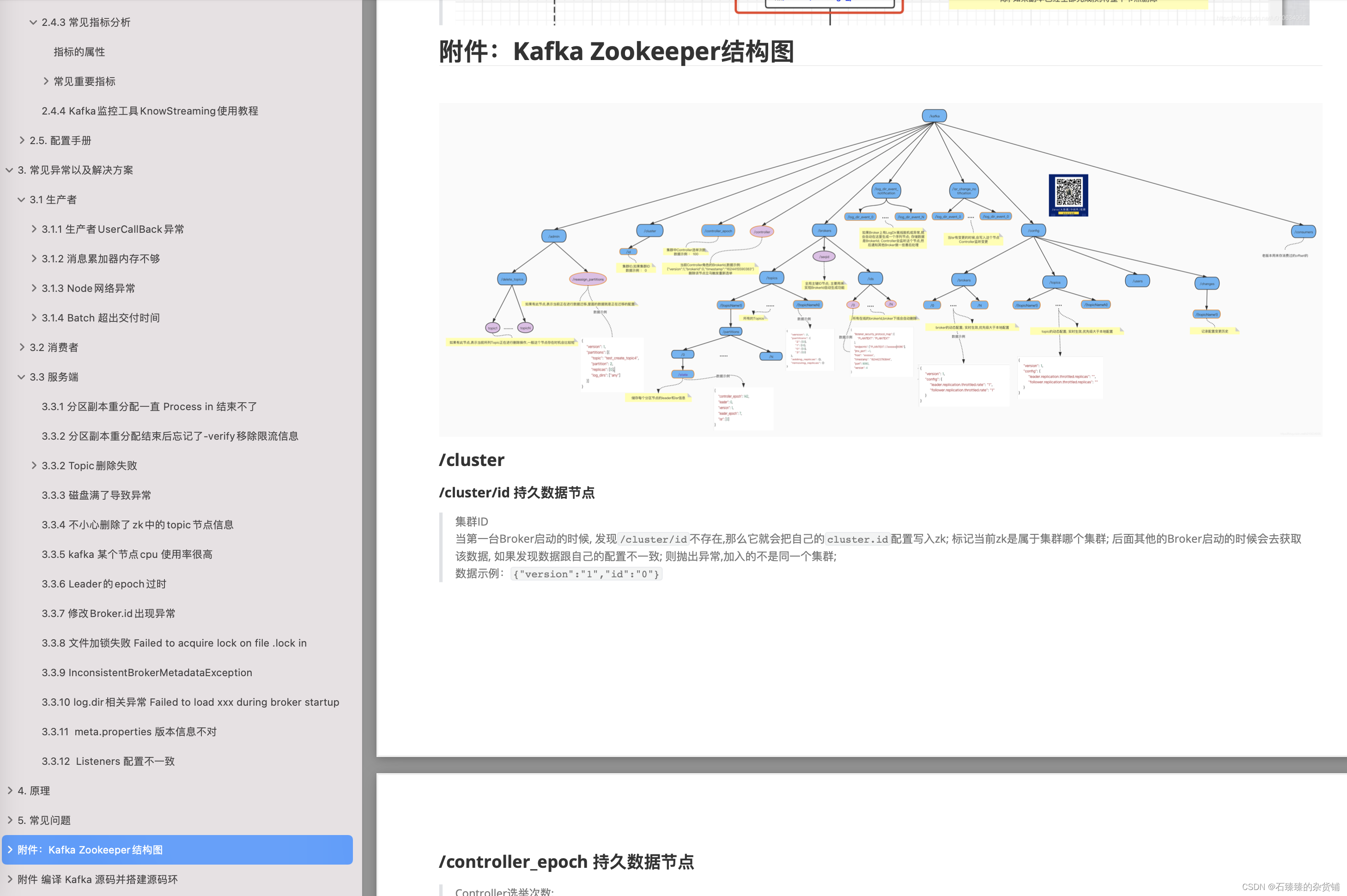This screenshot has height=896, width=1347.
Task: Open 3.3.10 log.dir 相关异常 entry
Action: pyautogui.click(x=190, y=702)
